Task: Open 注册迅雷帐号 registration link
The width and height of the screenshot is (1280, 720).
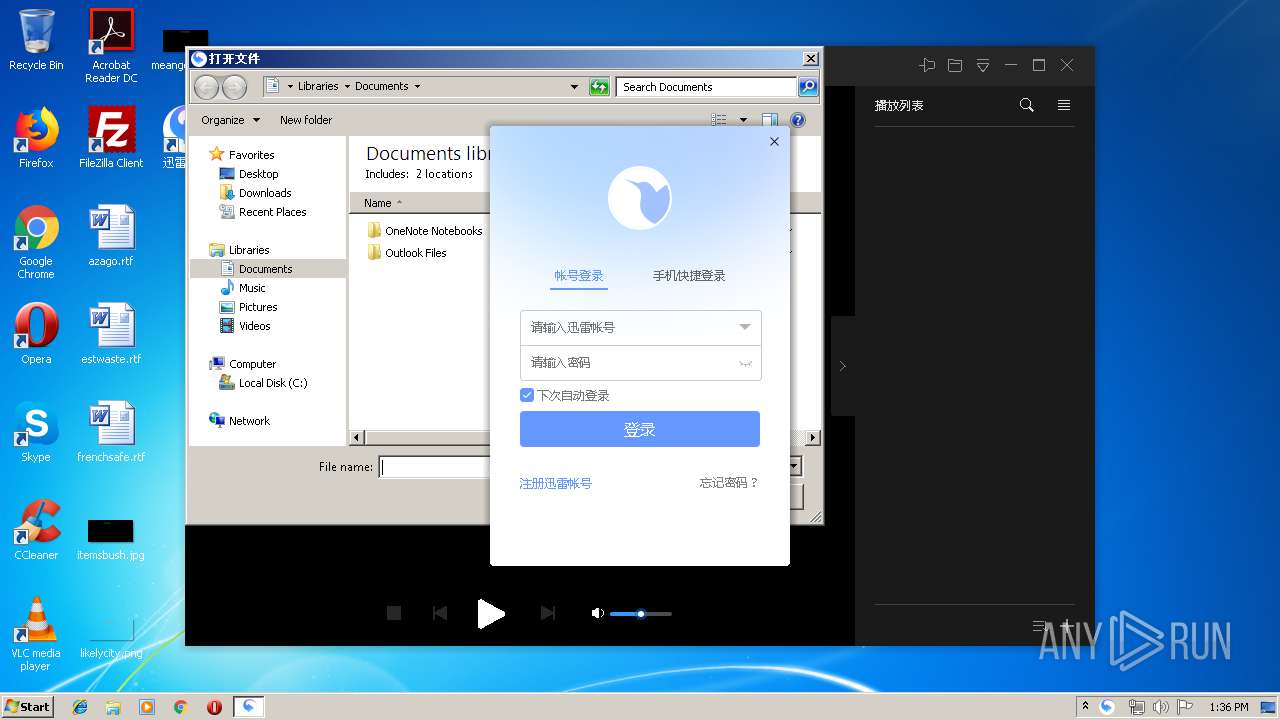Action: [555, 483]
